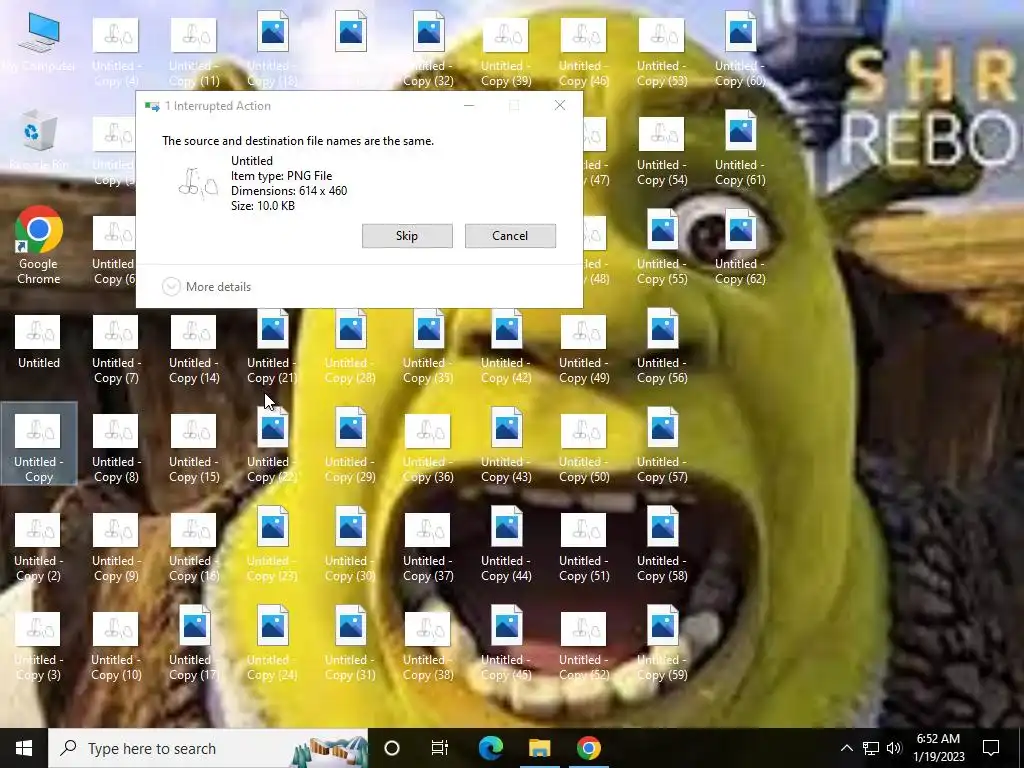This screenshot has height=768, width=1024.
Task: Select the Google Chrome desktop shortcut
Action: pyautogui.click(x=39, y=246)
